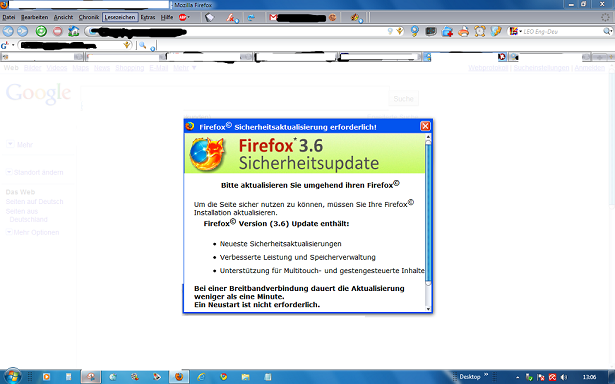Click the dialog scrollbar up arrow

point(428,137)
